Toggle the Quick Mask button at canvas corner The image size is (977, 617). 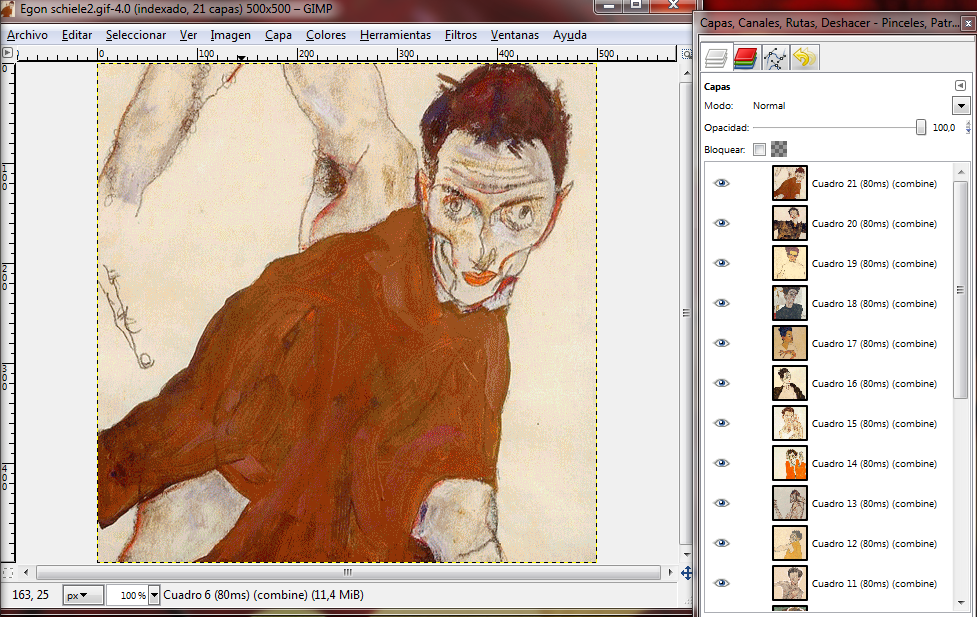[x=7, y=572]
